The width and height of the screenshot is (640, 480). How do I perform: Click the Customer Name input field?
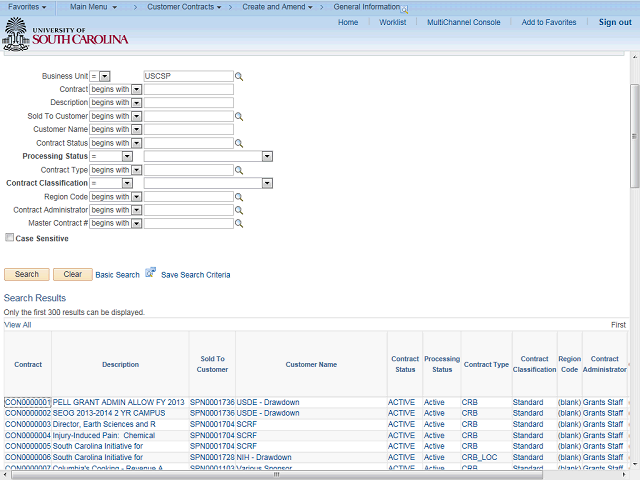tap(189, 129)
